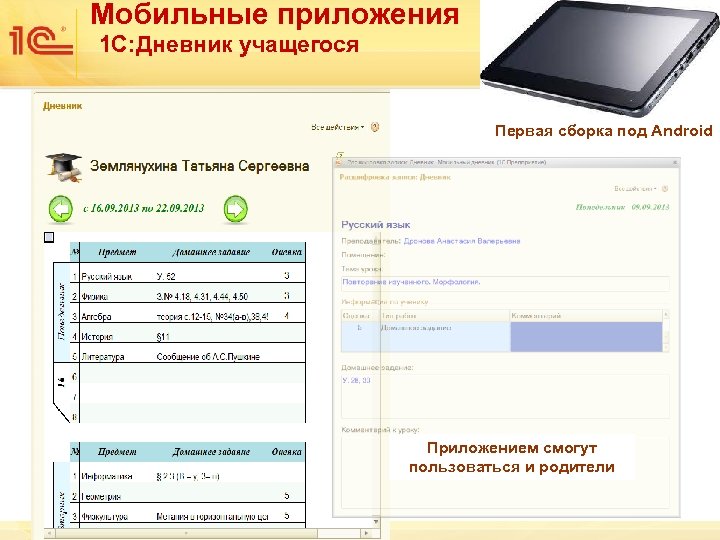Click the date "Понедельник 09.09.2013"
This screenshot has width=720, height=540.
coord(622,207)
